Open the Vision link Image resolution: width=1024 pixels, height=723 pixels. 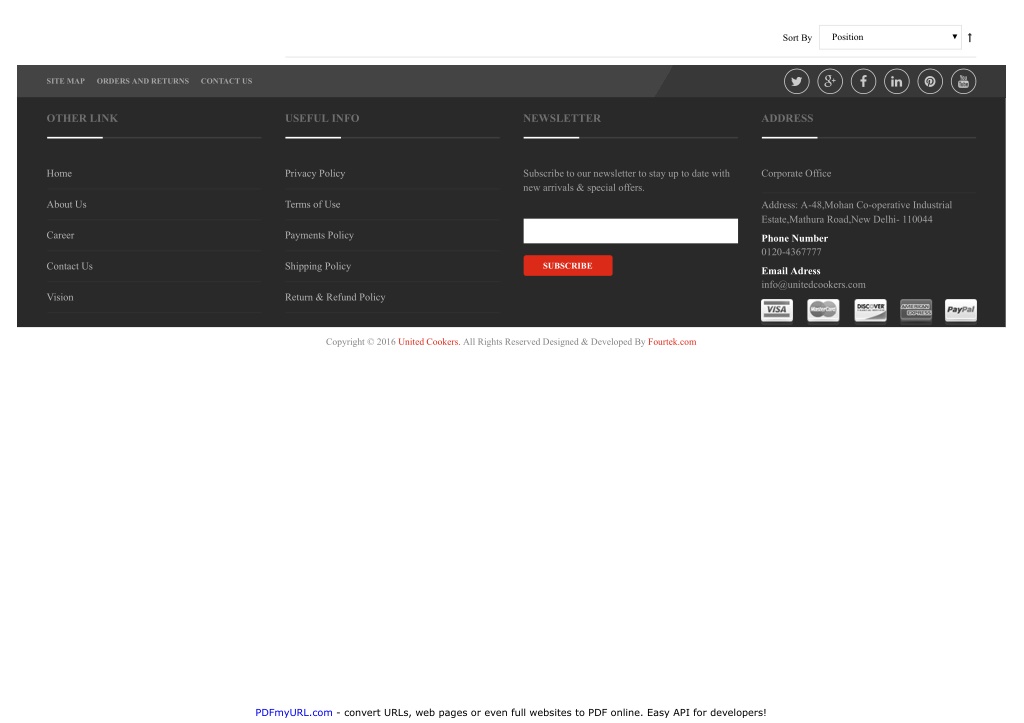(59, 297)
